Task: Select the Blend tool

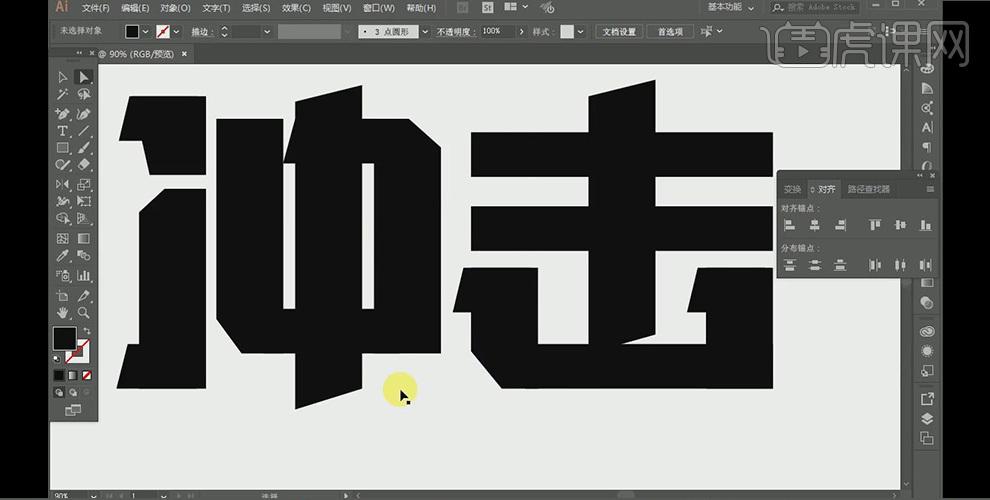Action: [83, 256]
